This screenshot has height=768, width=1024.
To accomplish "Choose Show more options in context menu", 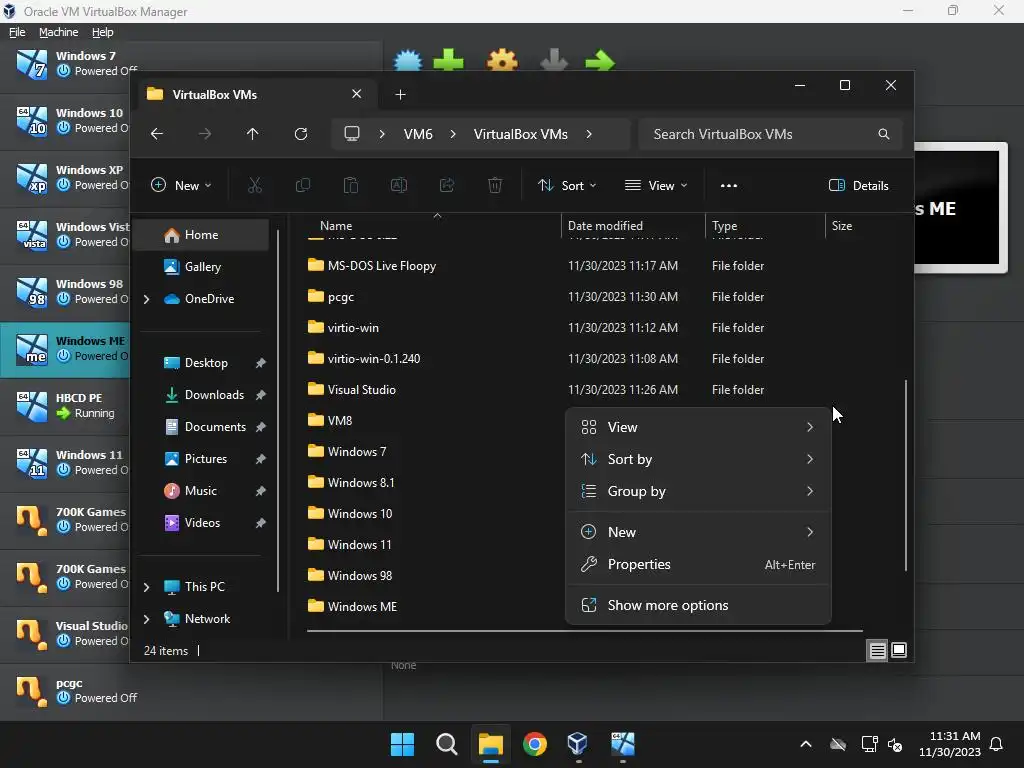I will 697,605.
